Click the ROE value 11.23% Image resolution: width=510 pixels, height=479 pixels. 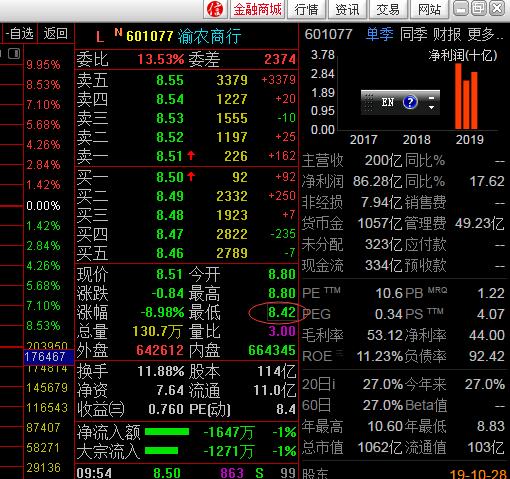click(380, 356)
